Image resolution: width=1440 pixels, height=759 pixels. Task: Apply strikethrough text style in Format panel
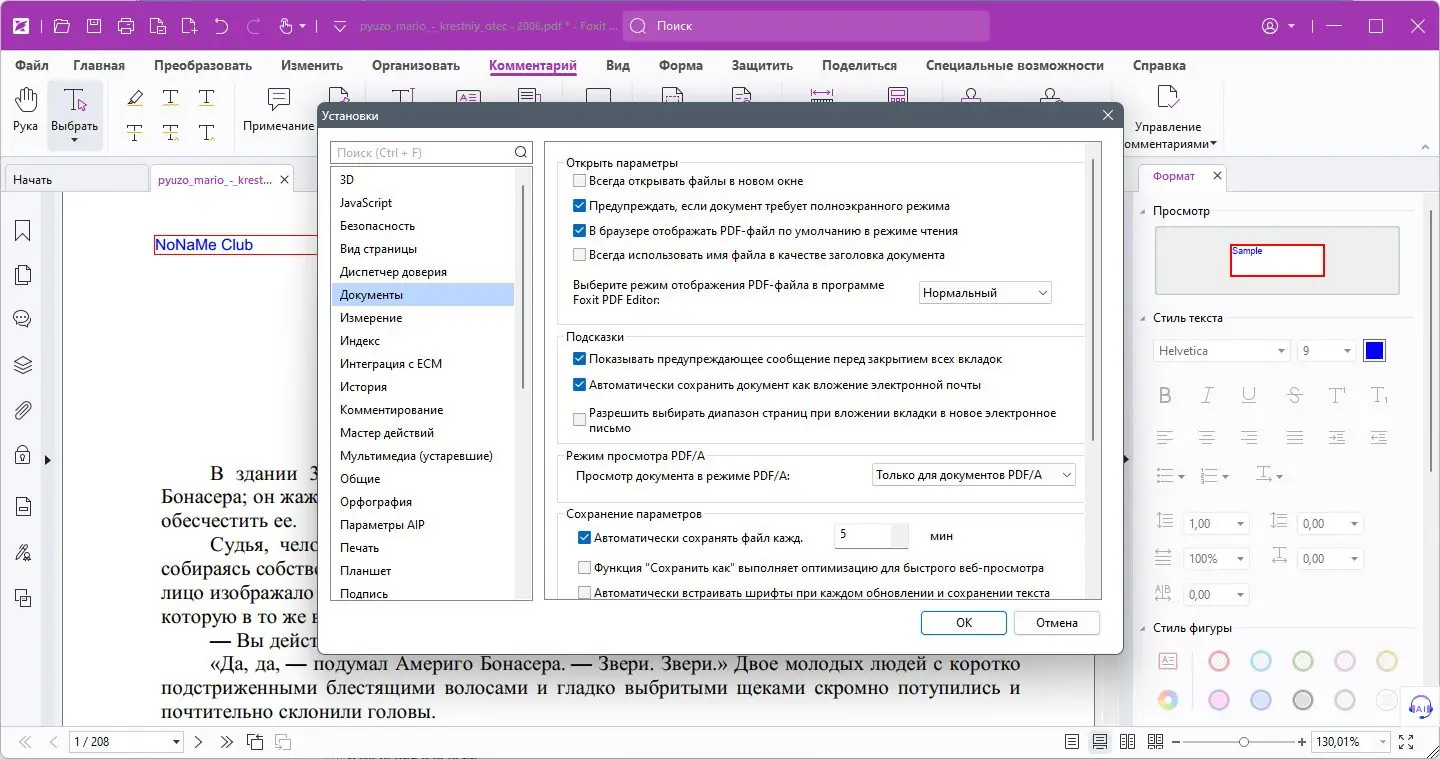[1295, 395]
